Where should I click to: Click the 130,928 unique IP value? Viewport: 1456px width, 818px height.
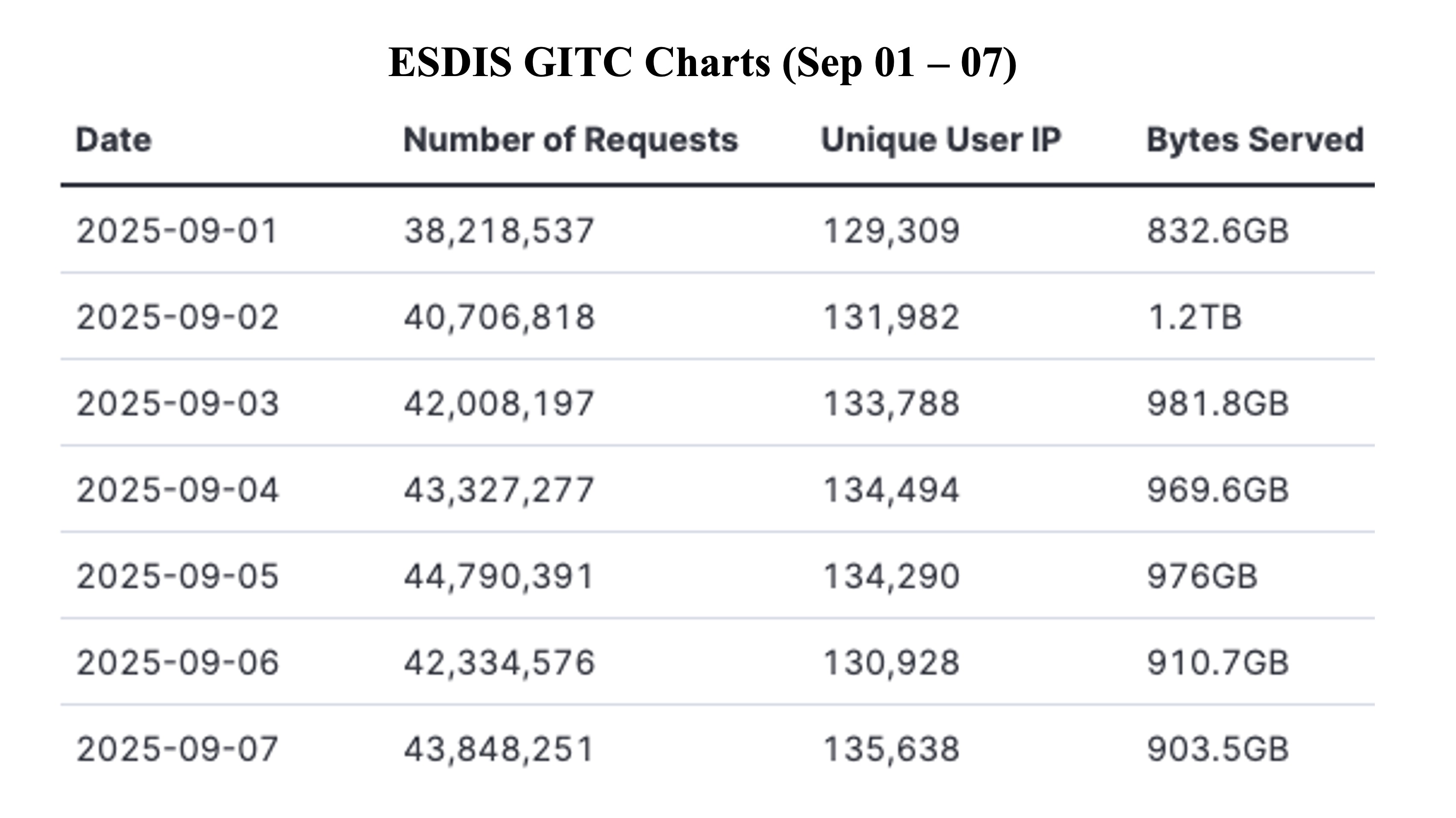pos(891,662)
